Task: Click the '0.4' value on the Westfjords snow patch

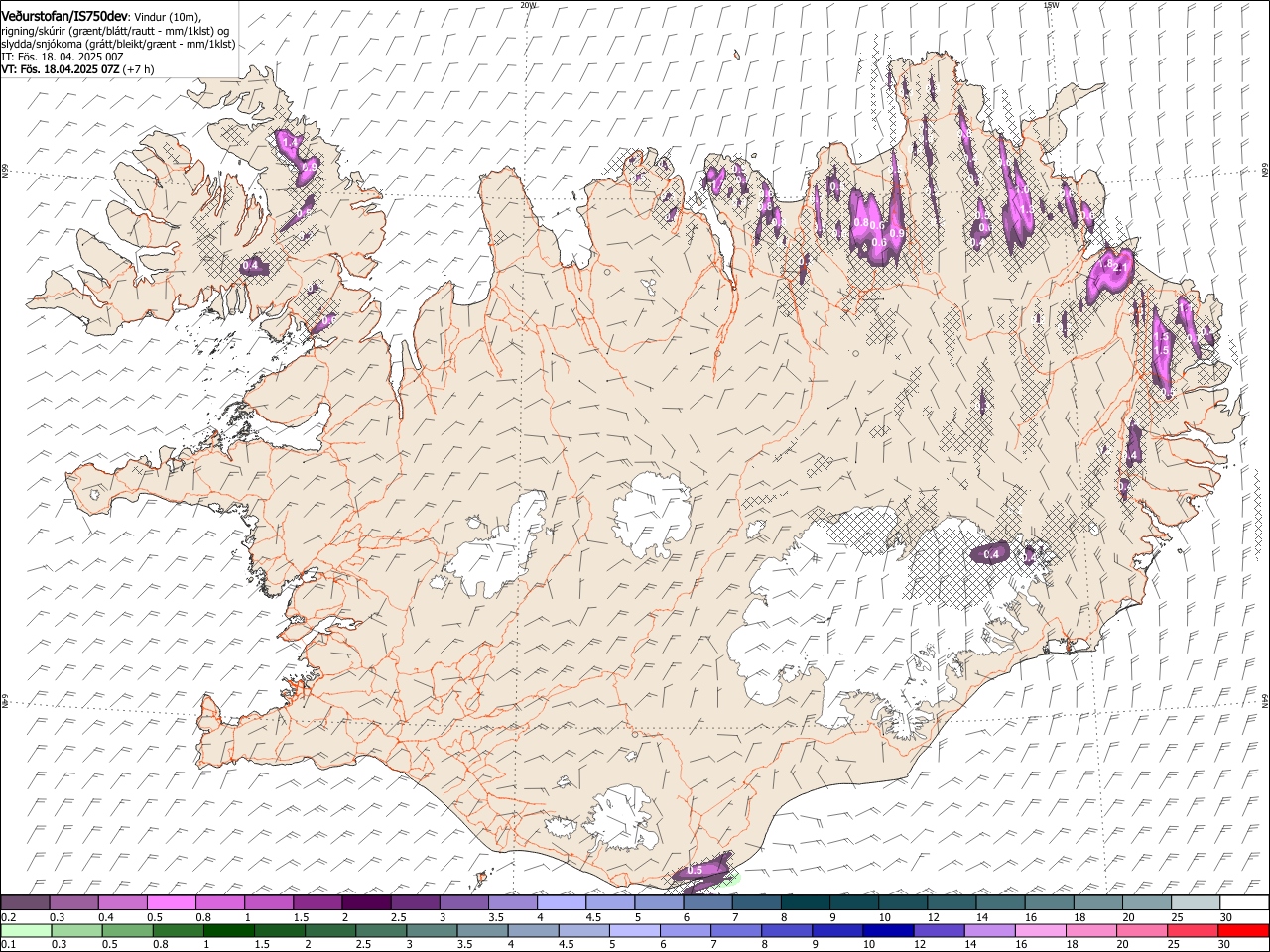Action: coord(251,266)
